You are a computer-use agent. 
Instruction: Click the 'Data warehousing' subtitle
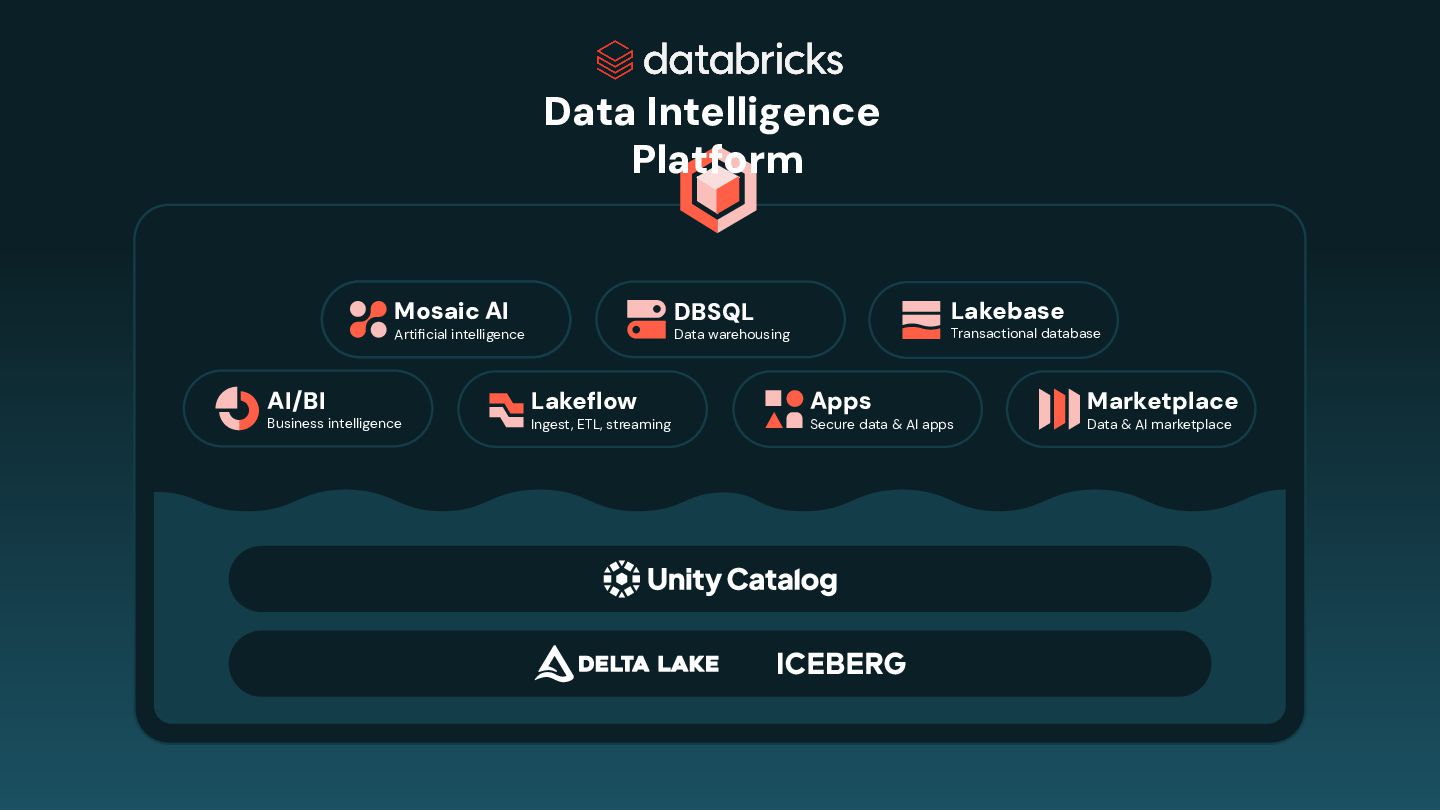(732, 334)
